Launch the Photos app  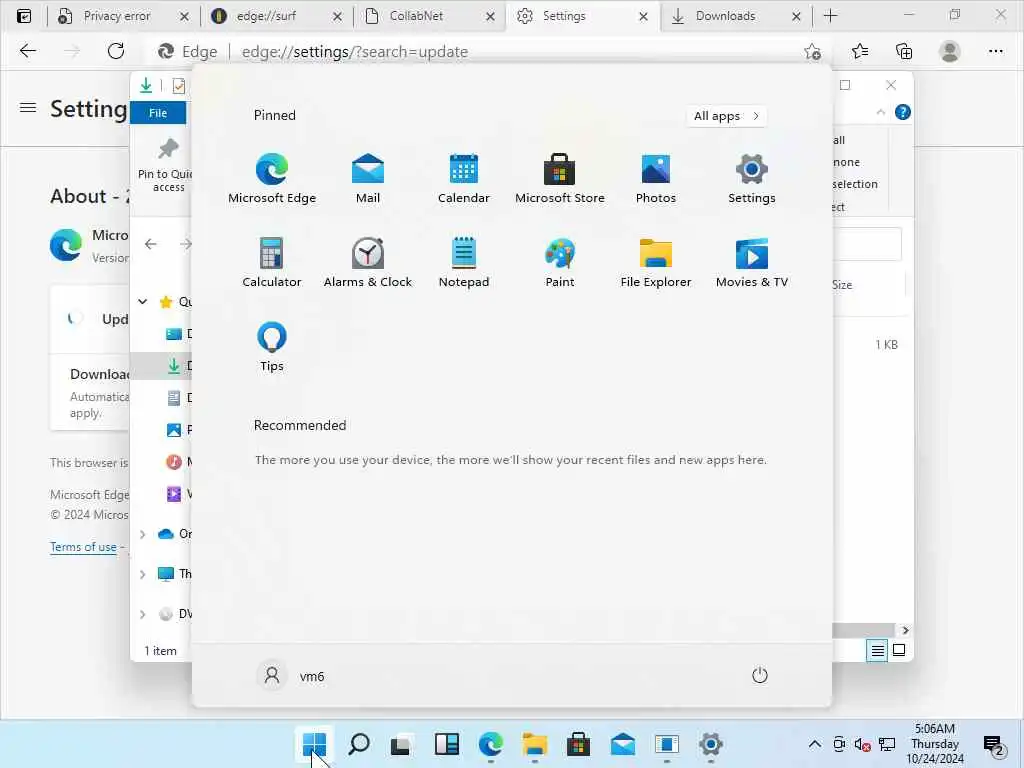[x=656, y=178]
